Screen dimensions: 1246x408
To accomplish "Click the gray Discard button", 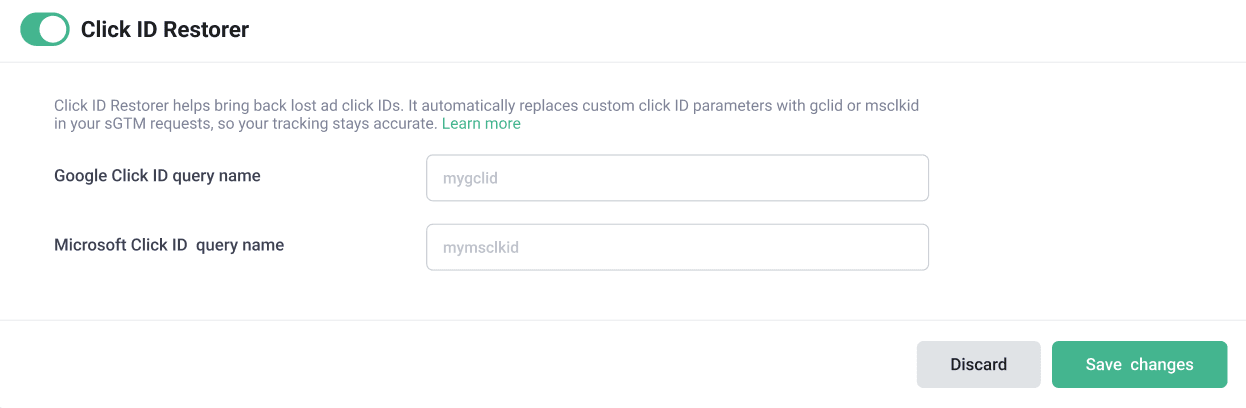I will tap(978, 364).
